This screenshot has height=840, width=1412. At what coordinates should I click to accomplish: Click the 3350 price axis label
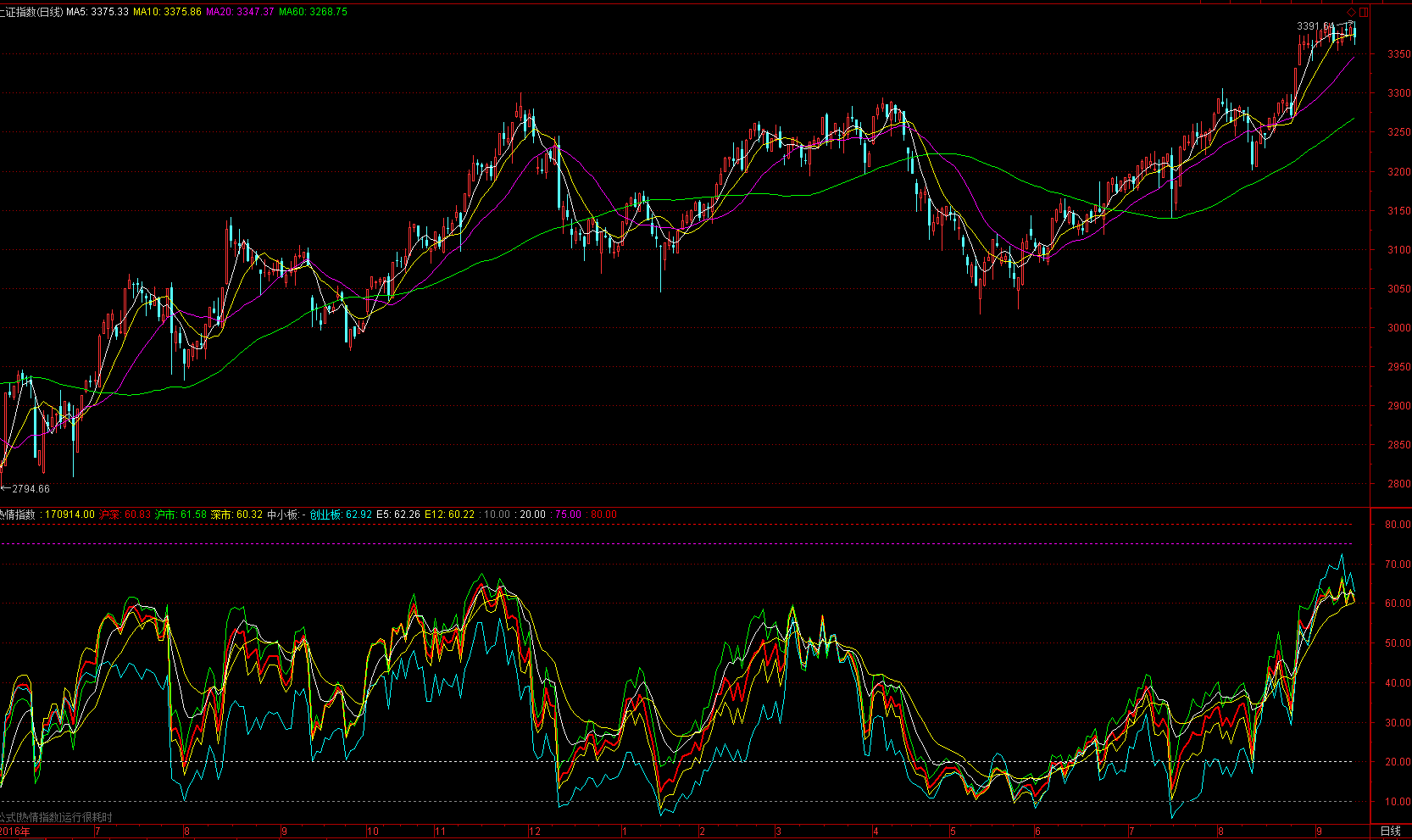click(x=1398, y=54)
